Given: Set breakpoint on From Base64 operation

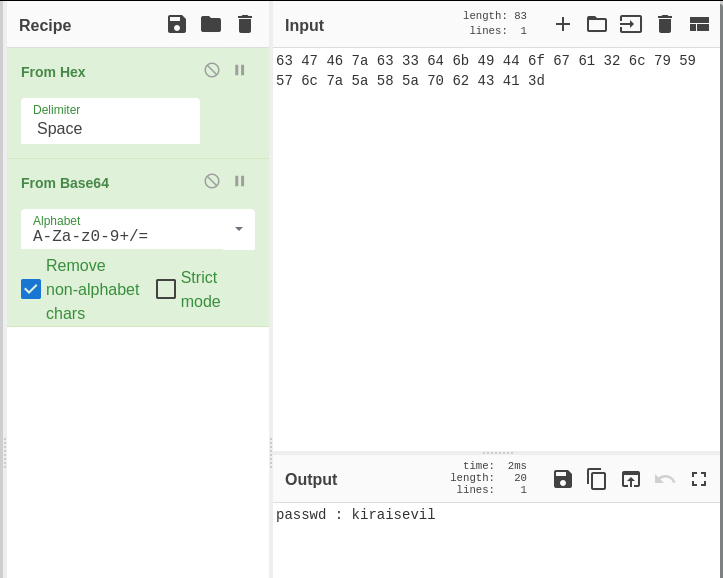Looking at the screenshot, I should pyautogui.click(x=240, y=181).
